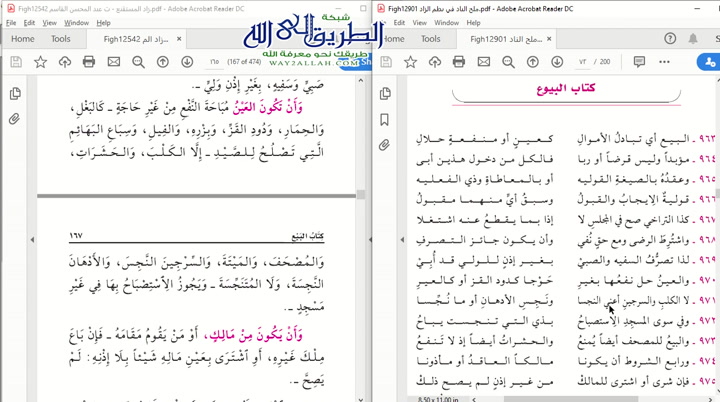The height and width of the screenshot is (402, 720).
Task: Click verse number ٩٦٧ in right document
Action: 707,220
